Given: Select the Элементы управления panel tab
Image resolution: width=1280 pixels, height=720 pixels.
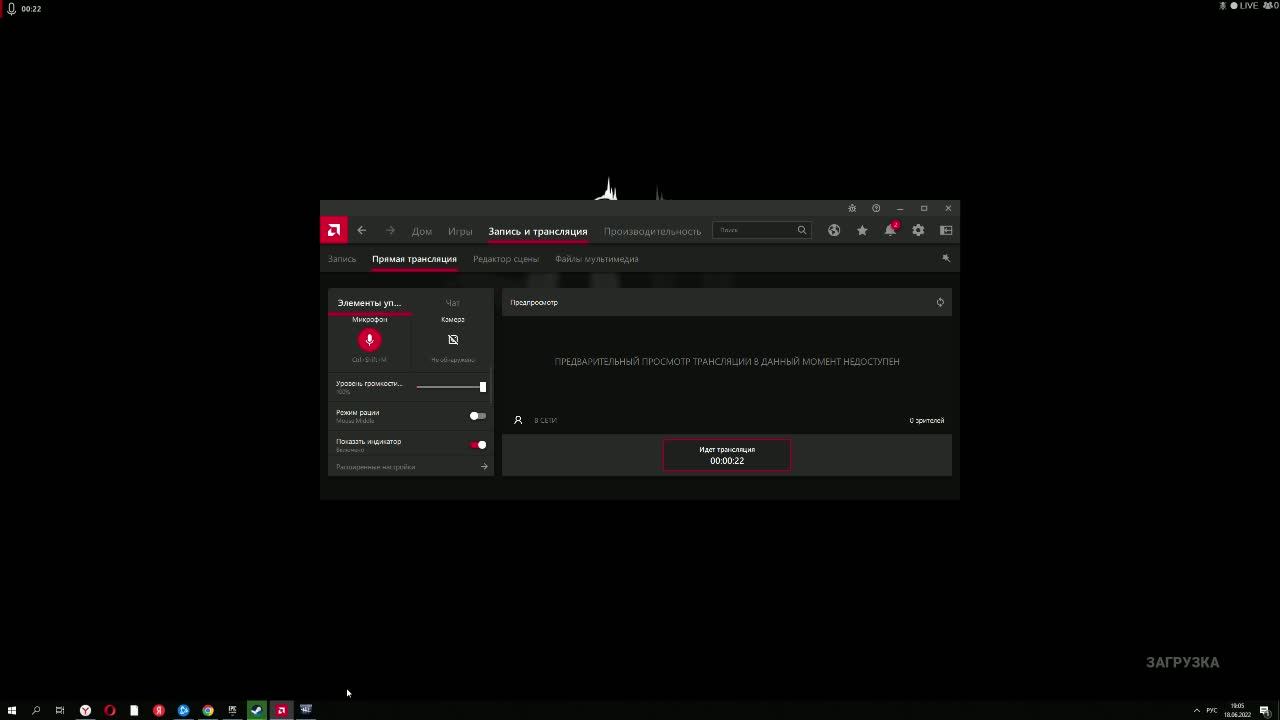Looking at the screenshot, I should tap(369, 302).
